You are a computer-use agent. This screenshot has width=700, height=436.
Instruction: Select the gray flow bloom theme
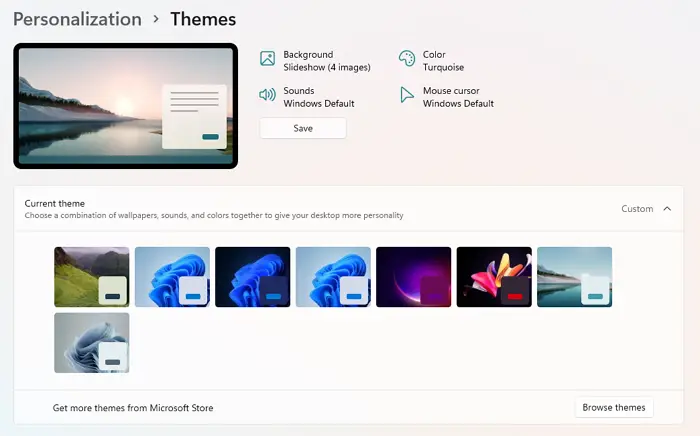[92, 343]
